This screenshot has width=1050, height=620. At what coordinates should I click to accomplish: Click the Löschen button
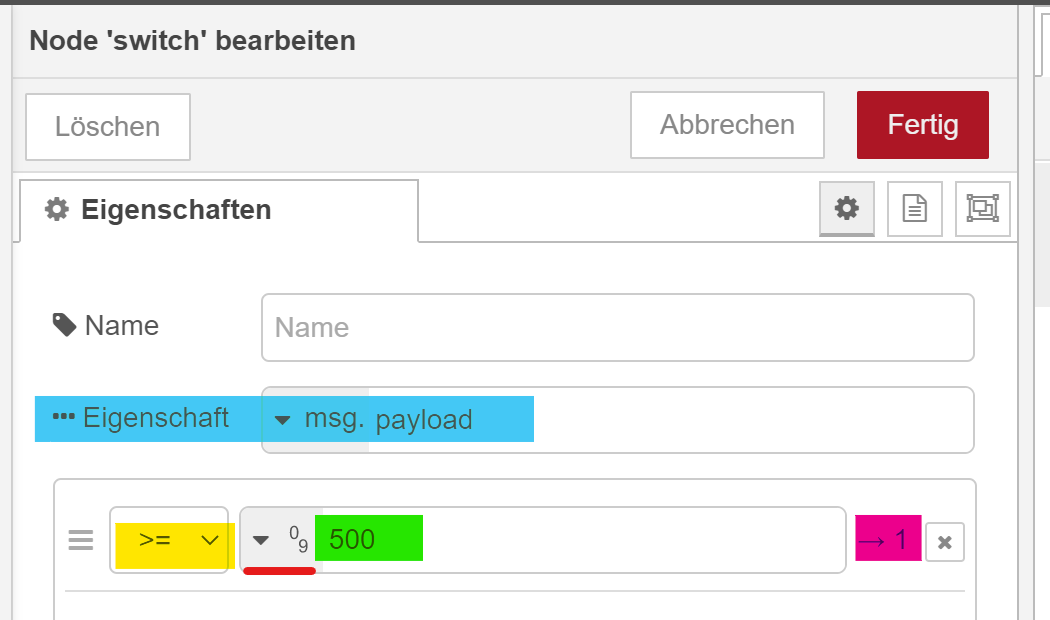coord(108,127)
